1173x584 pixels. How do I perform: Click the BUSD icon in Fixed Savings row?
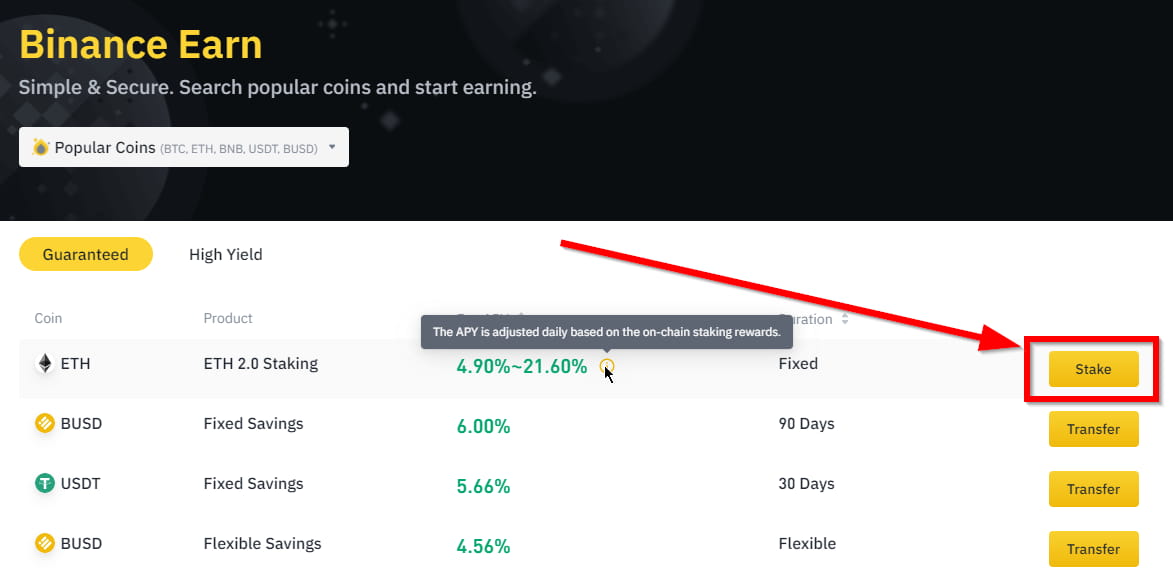tap(45, 424)
